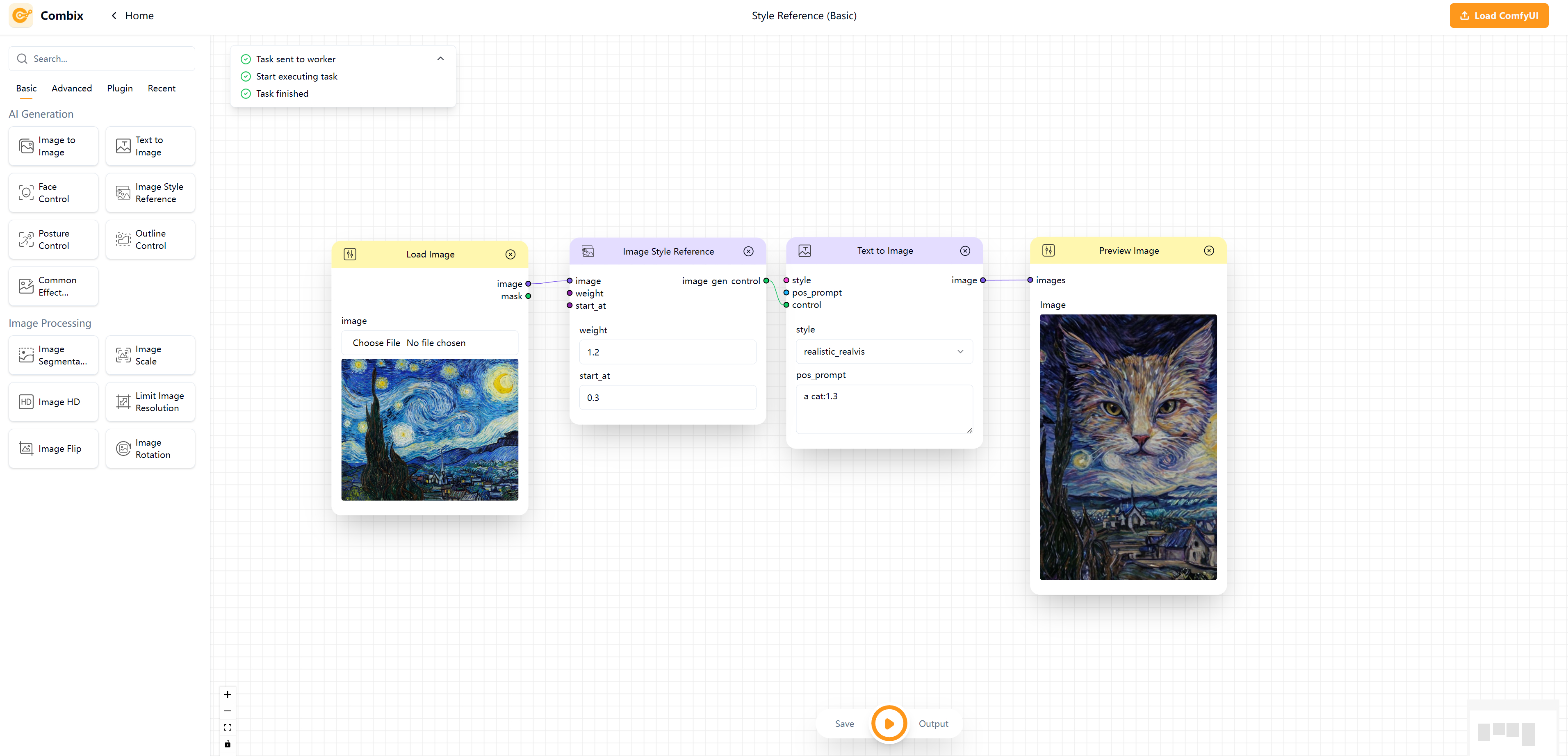Add the Image HD node

pyautogui.click(x=54, y=402)
